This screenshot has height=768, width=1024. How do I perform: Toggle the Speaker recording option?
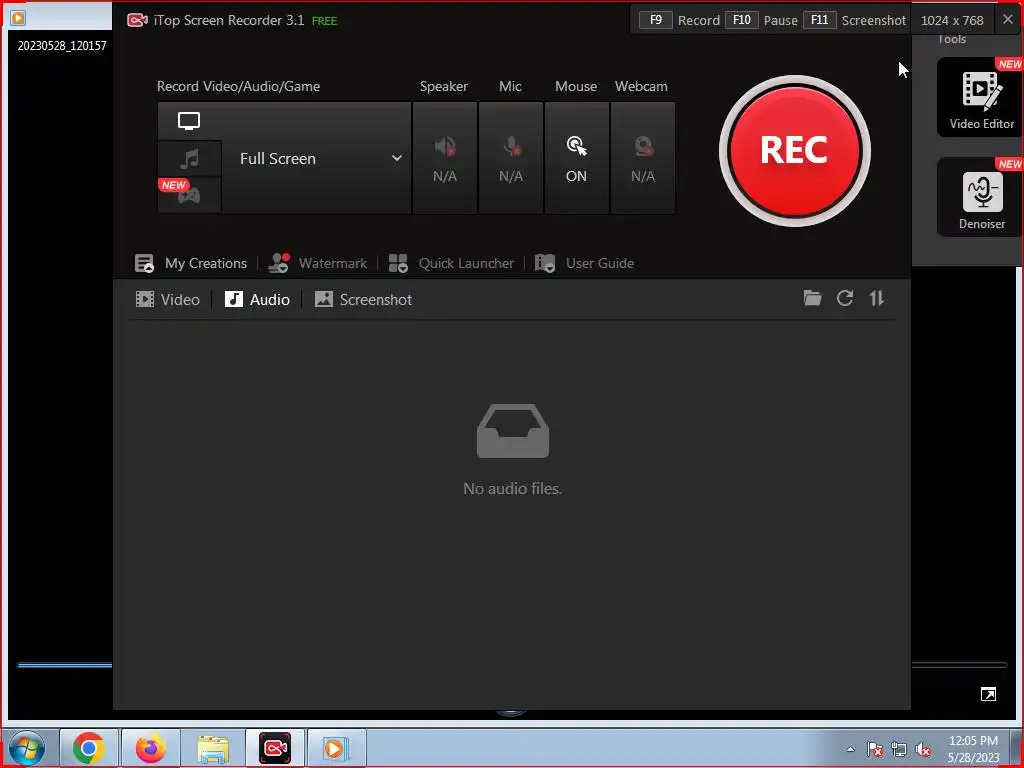[445, 158]
